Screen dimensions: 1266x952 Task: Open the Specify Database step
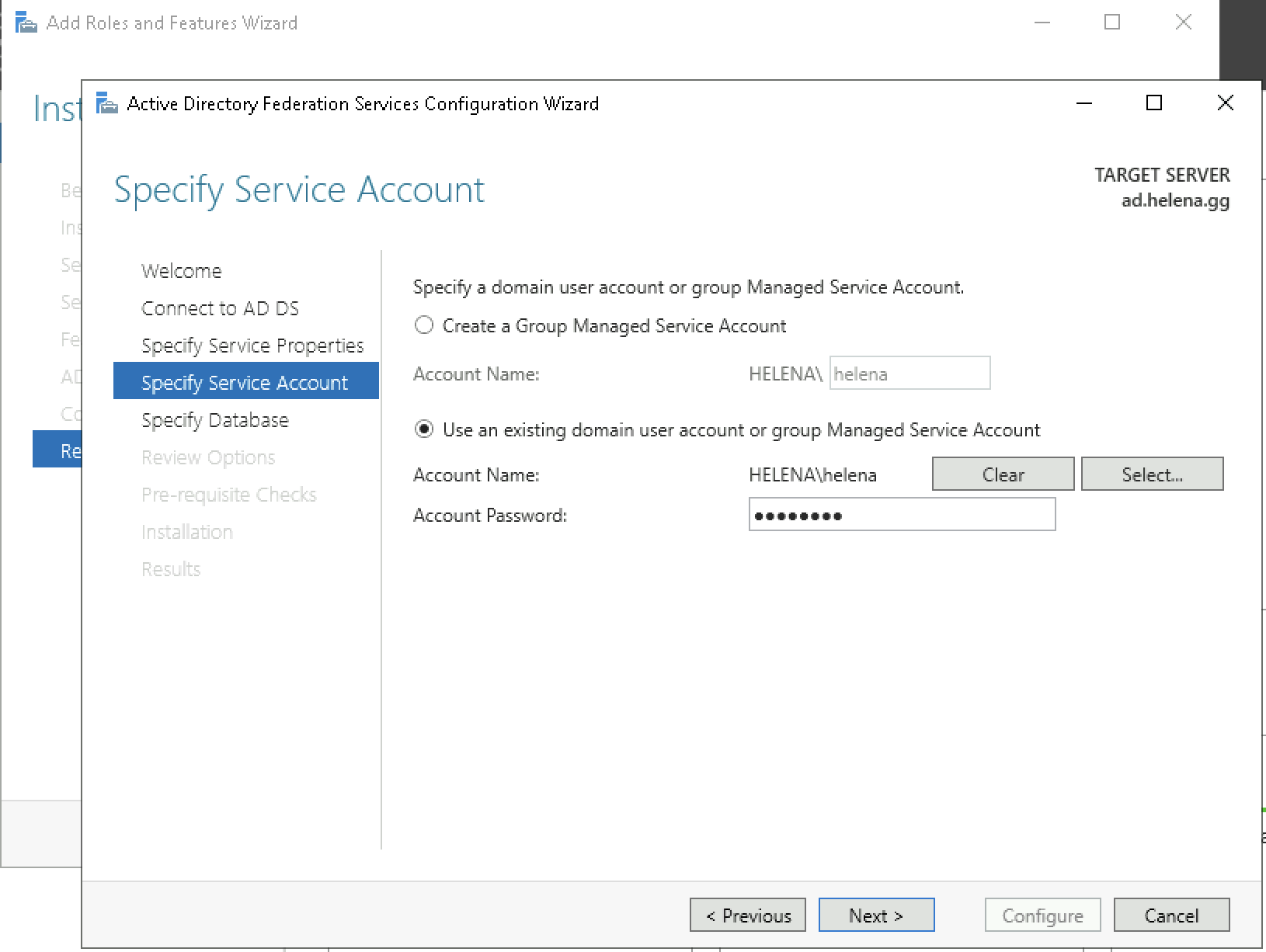(x=214, y=420)
